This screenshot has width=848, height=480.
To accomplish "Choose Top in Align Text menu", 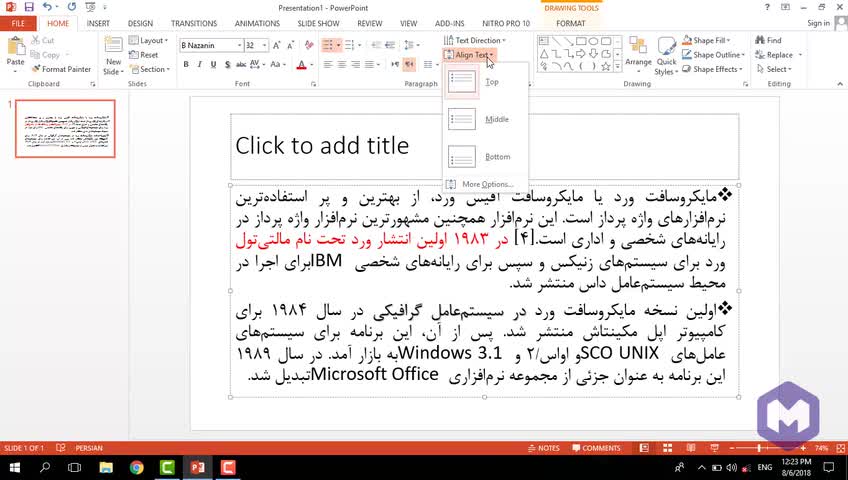I will 485,82.
